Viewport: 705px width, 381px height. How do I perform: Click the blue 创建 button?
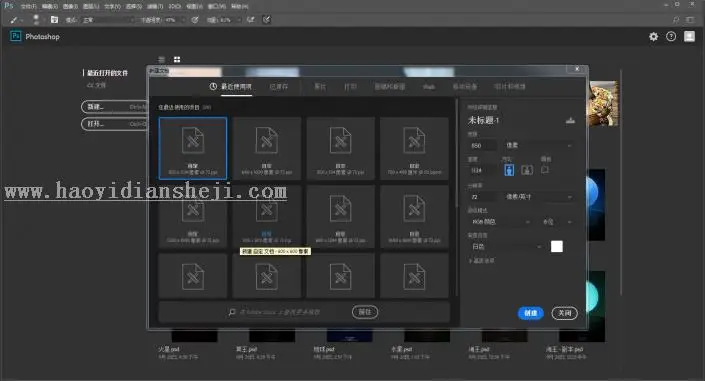click(531, 313)
